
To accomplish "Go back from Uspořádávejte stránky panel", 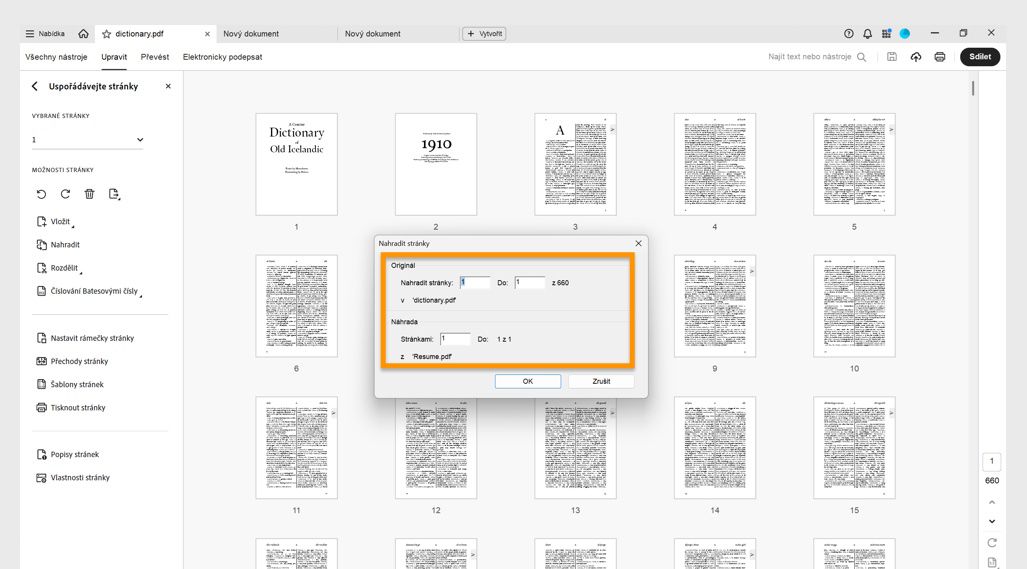I will pyautogui.click(x=35, y=86).
